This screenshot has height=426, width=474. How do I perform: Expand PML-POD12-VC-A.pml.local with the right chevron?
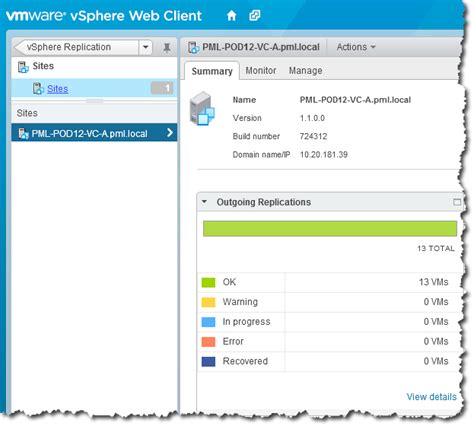170,133
